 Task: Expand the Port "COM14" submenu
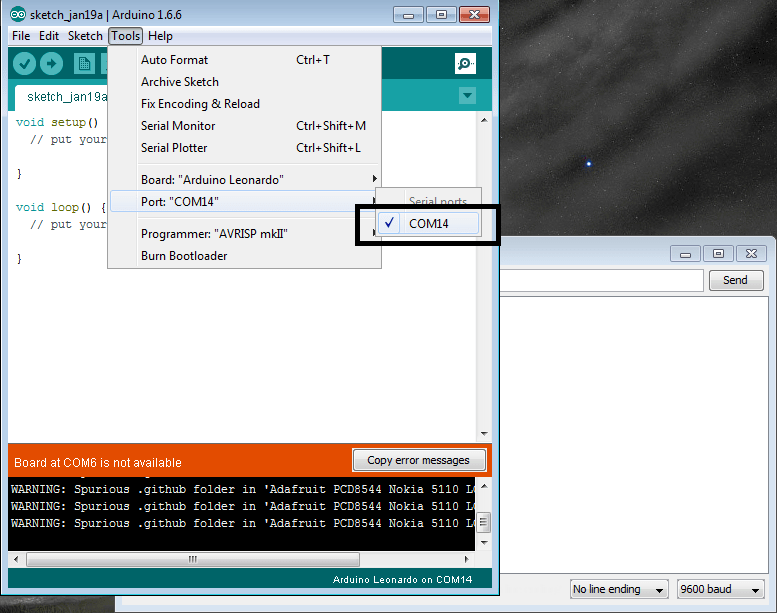pos(244,202)
